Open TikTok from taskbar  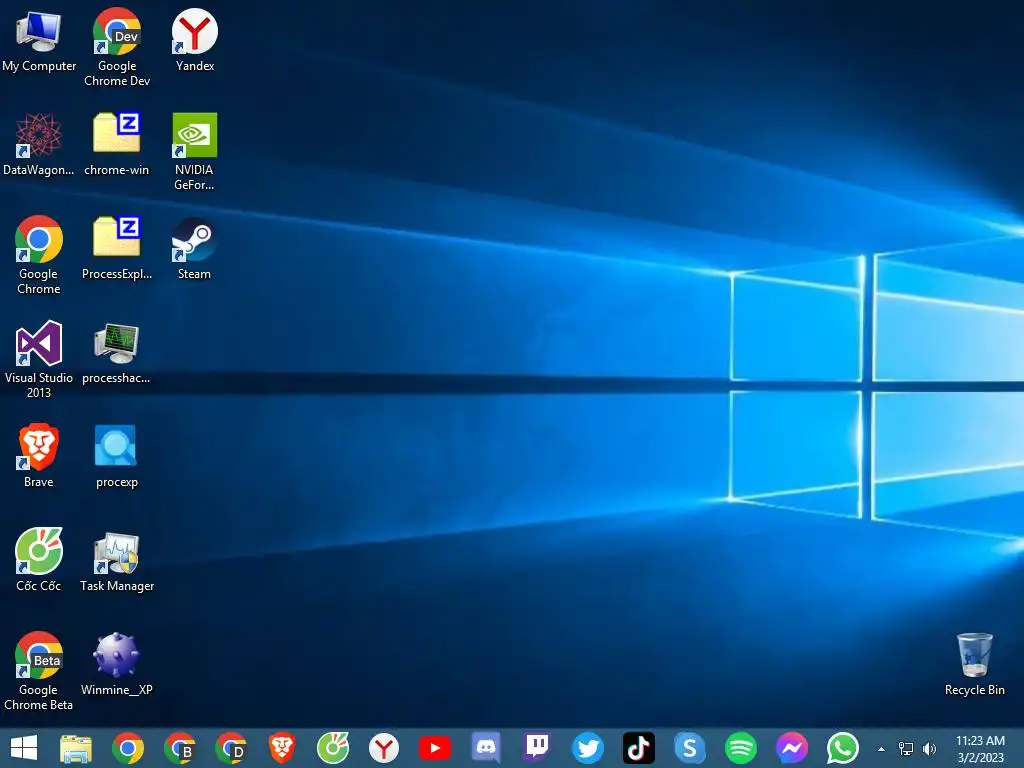(639, 748)
